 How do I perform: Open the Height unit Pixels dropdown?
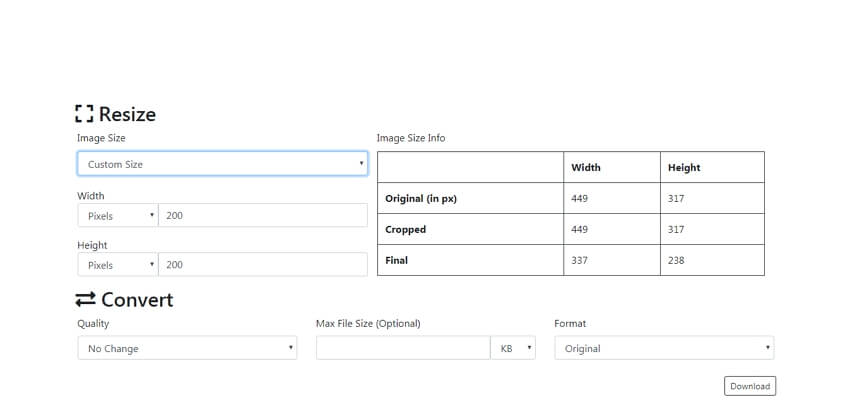point(118,265)
